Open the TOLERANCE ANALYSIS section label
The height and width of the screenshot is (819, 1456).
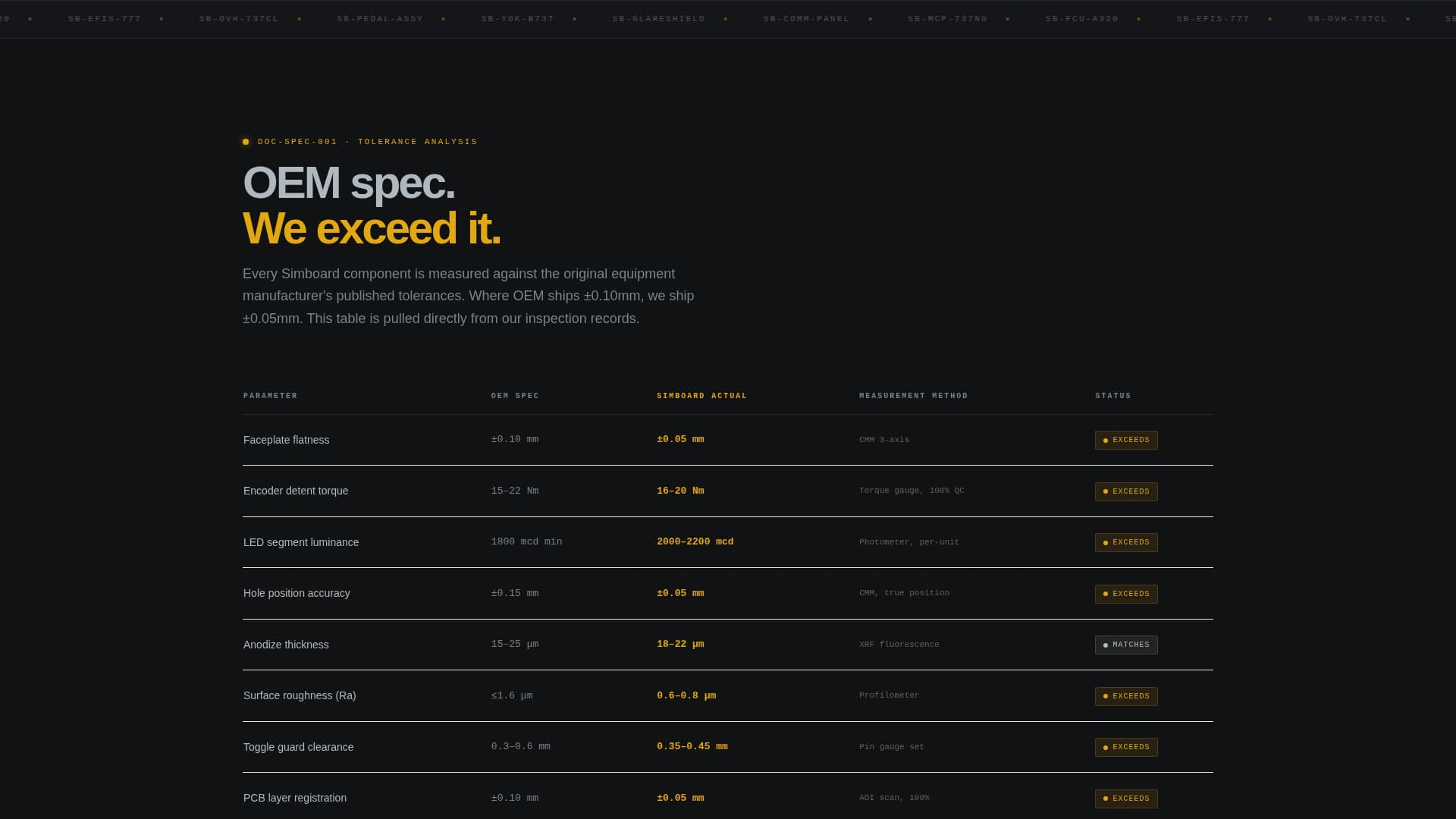tap(417, 142)
